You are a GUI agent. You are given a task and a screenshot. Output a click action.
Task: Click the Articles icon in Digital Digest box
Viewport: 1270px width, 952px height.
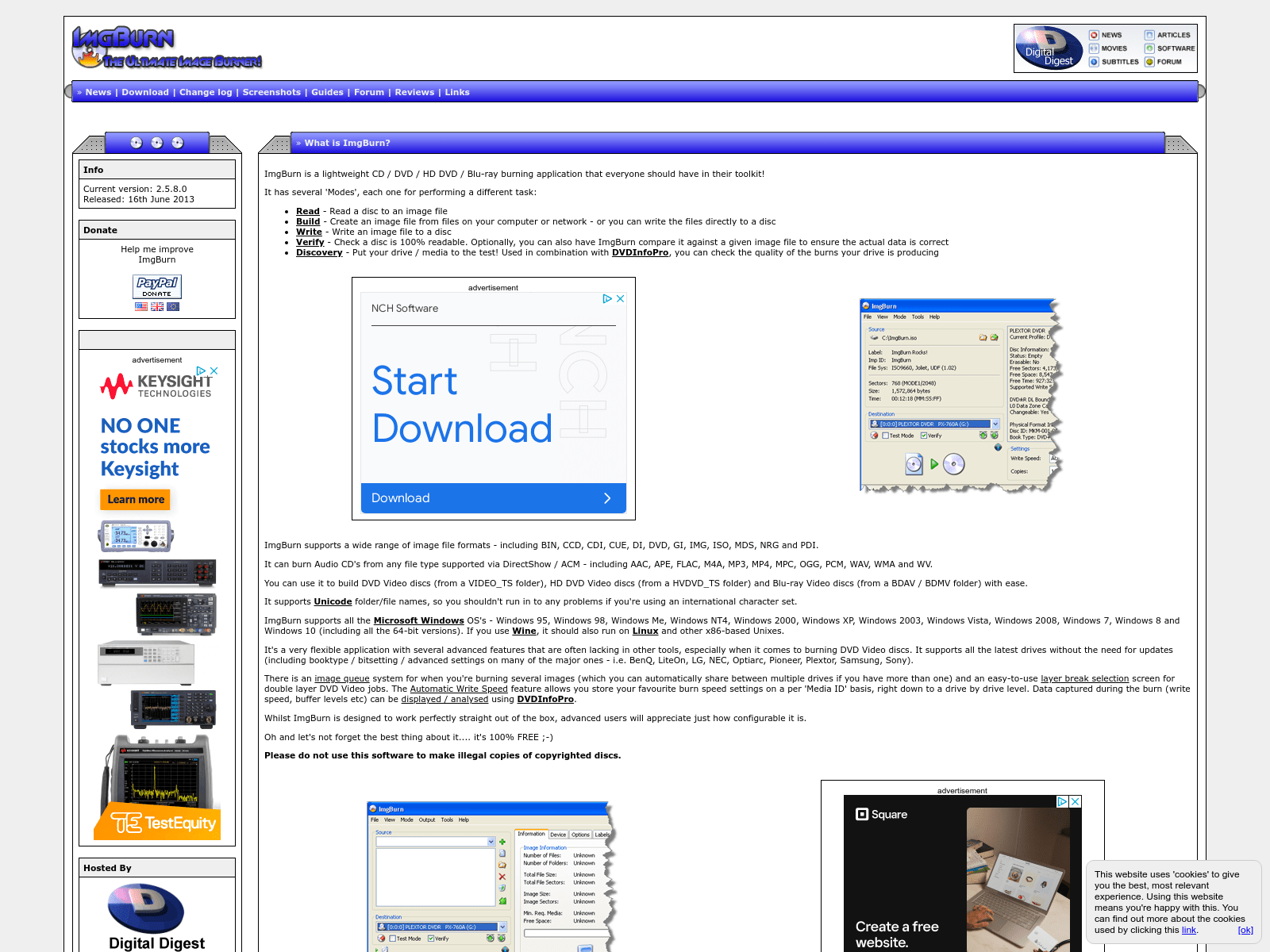pyautogui.click(x=1149, y=35)
